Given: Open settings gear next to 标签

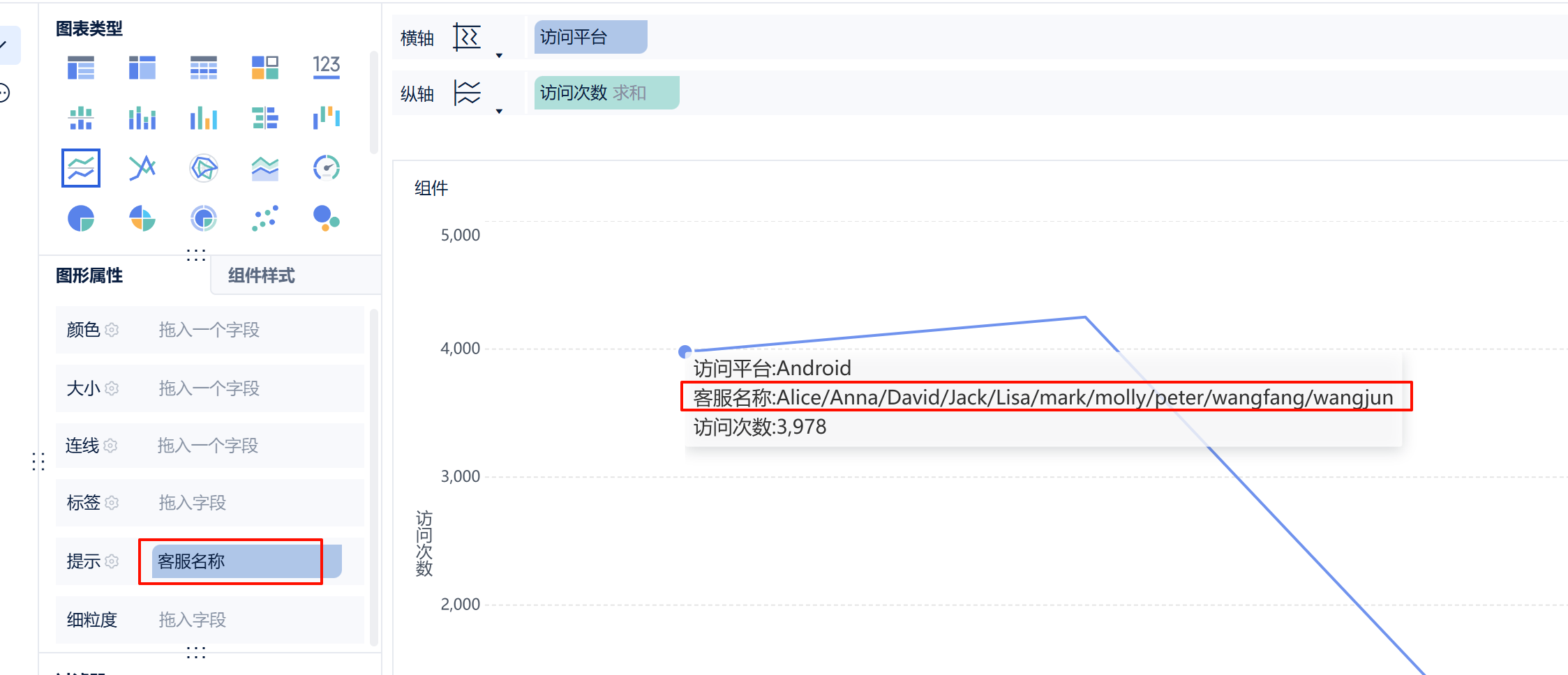Looking at the screenshot, I should (x=112, y=503).
